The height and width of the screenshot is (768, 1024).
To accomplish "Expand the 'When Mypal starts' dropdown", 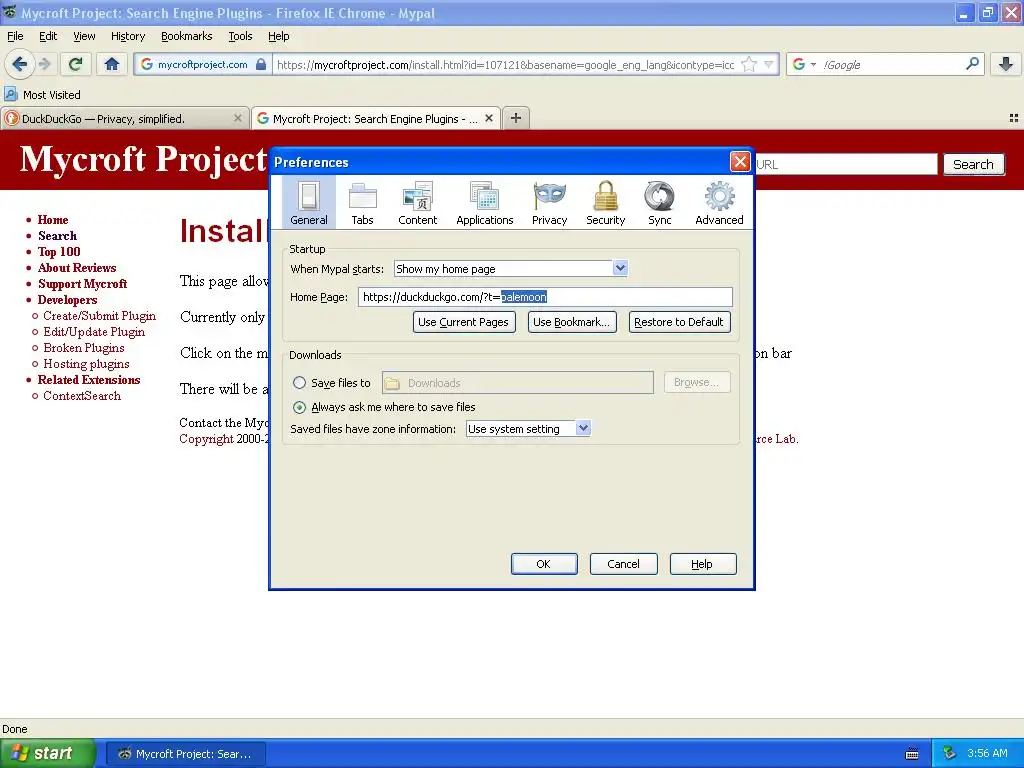I will [x=620, y=268].
